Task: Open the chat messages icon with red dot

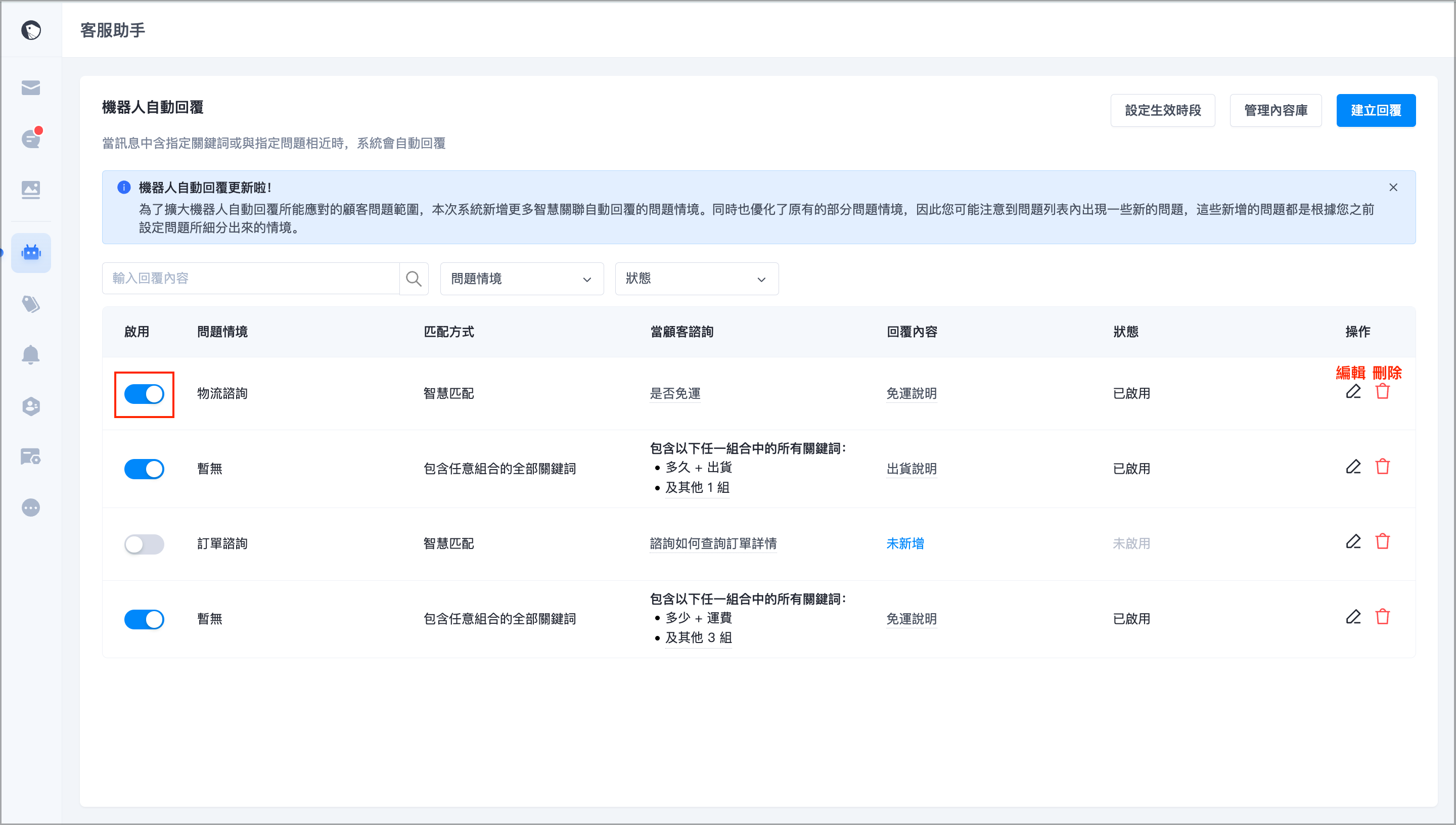Action: click(x=31, y=138)
